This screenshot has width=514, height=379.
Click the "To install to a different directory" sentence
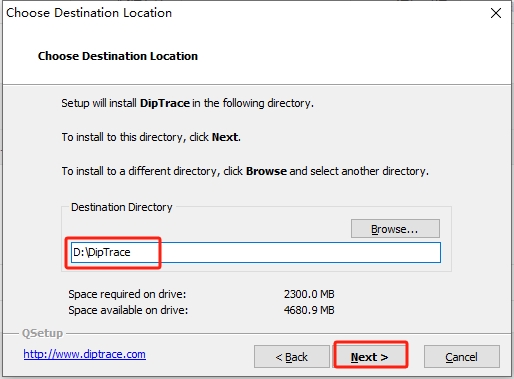tap(245, 171)
